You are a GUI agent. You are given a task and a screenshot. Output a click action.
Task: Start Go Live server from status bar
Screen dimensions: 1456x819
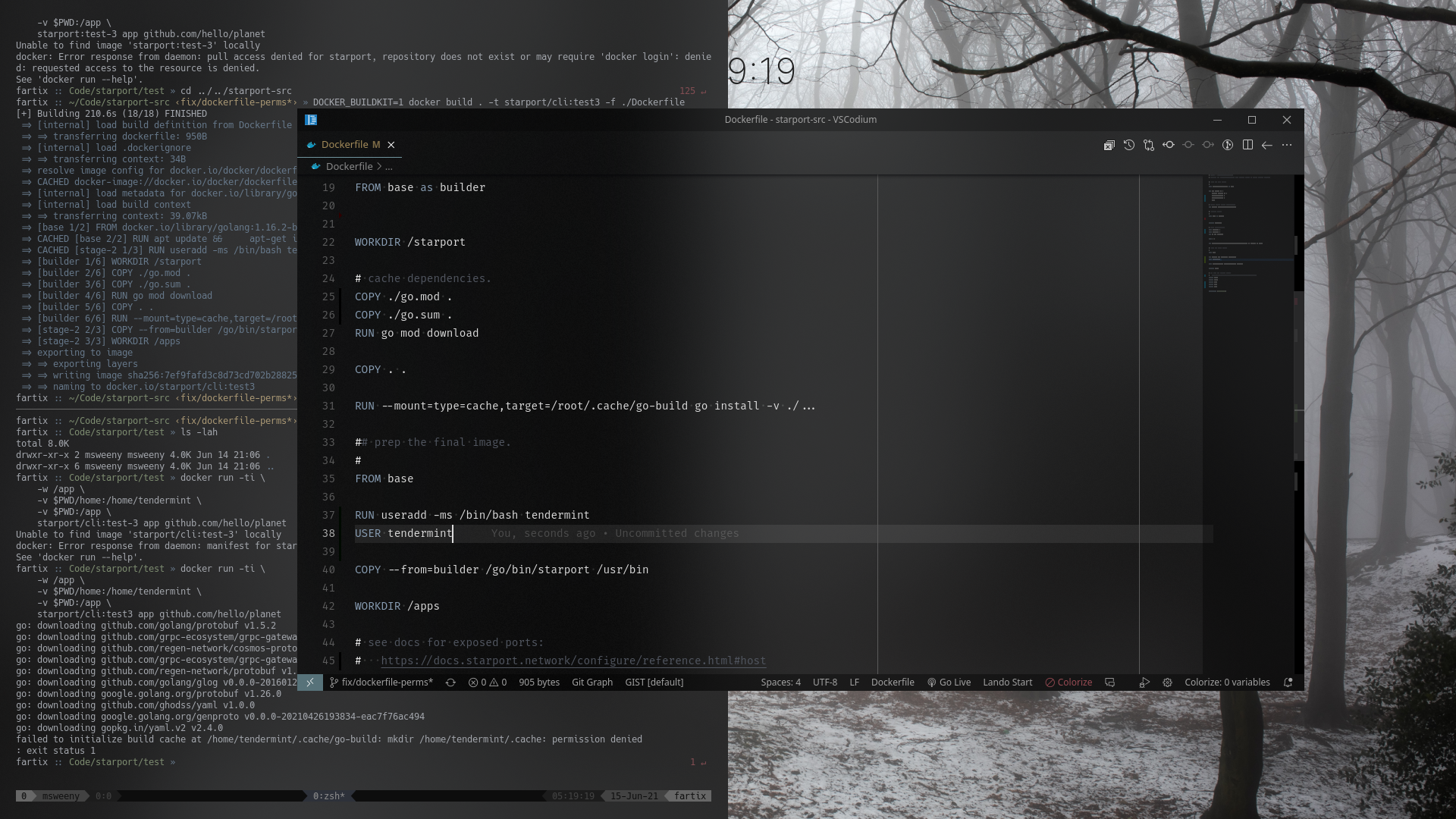(x=949, y=682)
